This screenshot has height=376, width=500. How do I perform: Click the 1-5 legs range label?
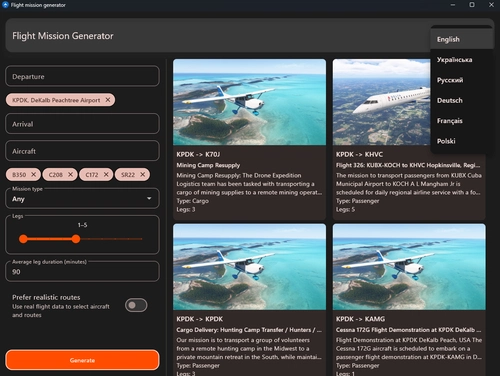click(82, 225)
